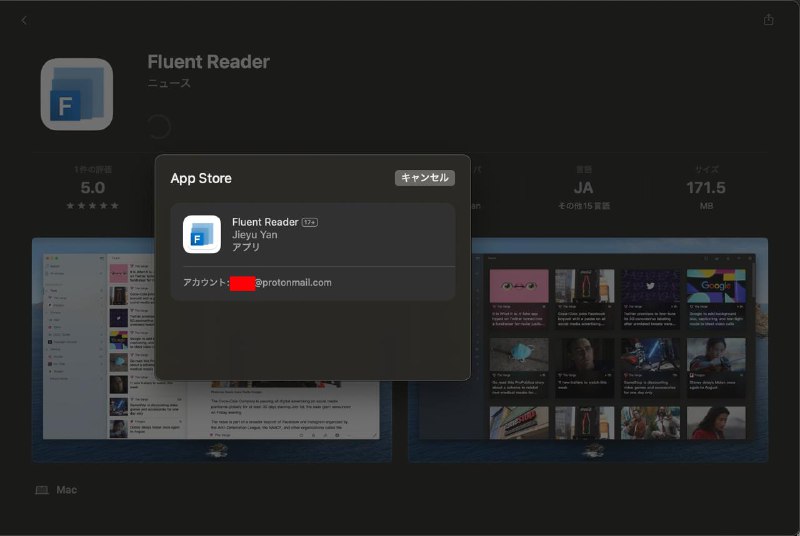
Task: Open the share icon at top right
Action: pyautogui.click(x=768, y=20)
